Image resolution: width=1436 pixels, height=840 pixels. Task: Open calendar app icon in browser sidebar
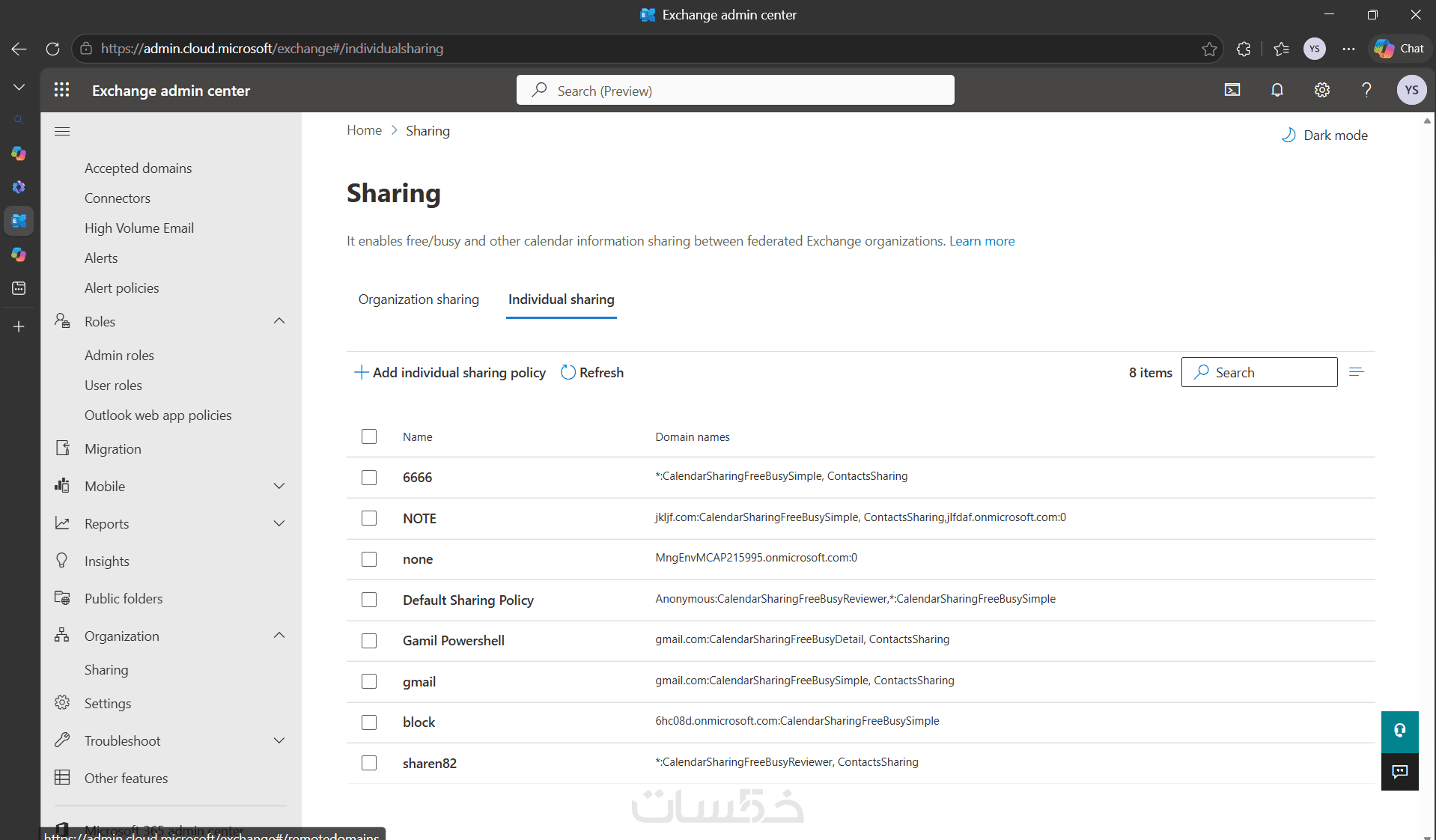tap(19, 288)
